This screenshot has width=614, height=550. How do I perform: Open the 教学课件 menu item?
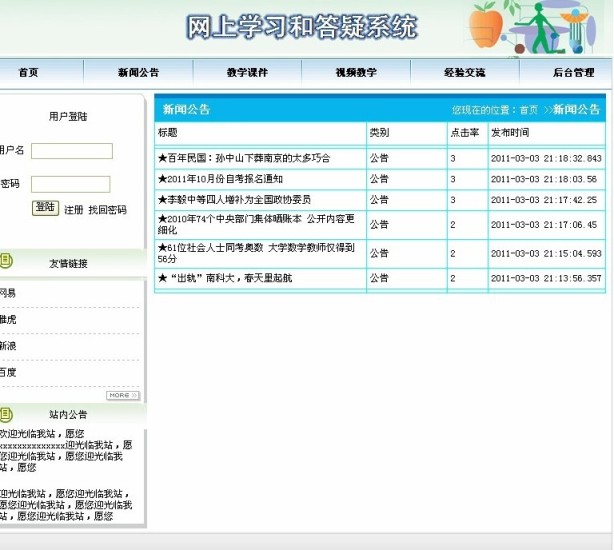pyautogui.click(x=247, y=72)
